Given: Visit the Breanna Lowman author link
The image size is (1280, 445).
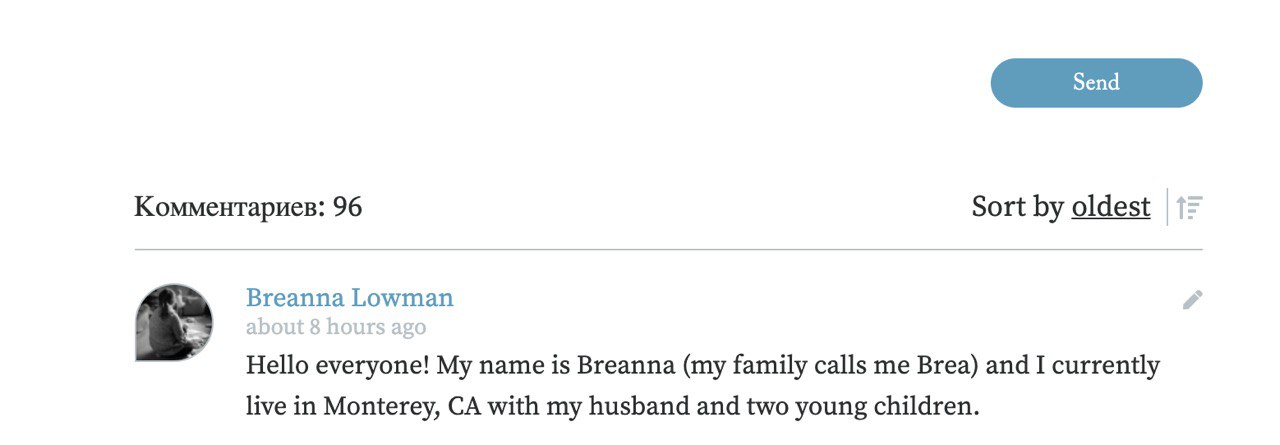Looking at the screenshot, I should coord(349,298).
